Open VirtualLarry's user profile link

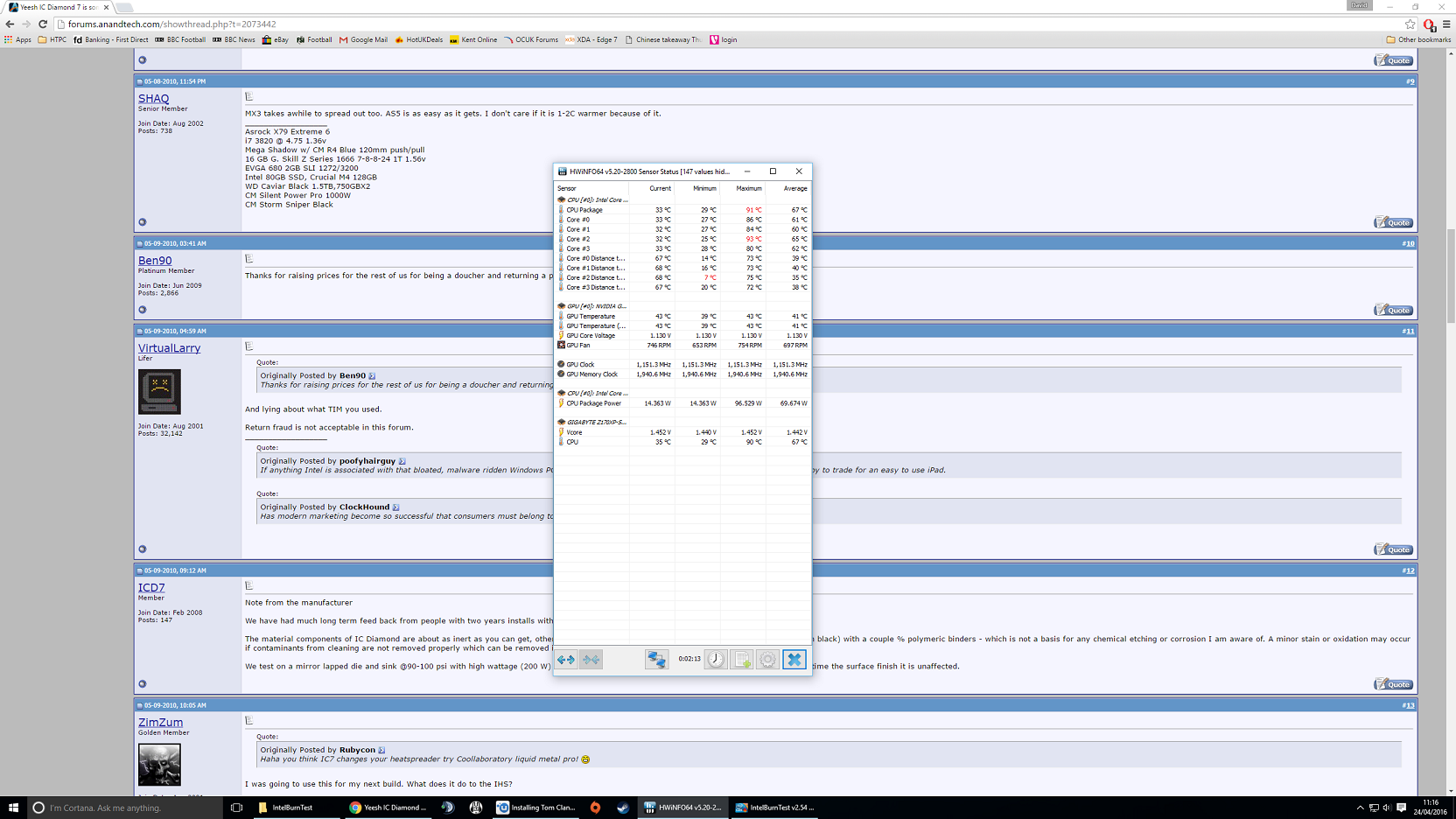[169, 348]
